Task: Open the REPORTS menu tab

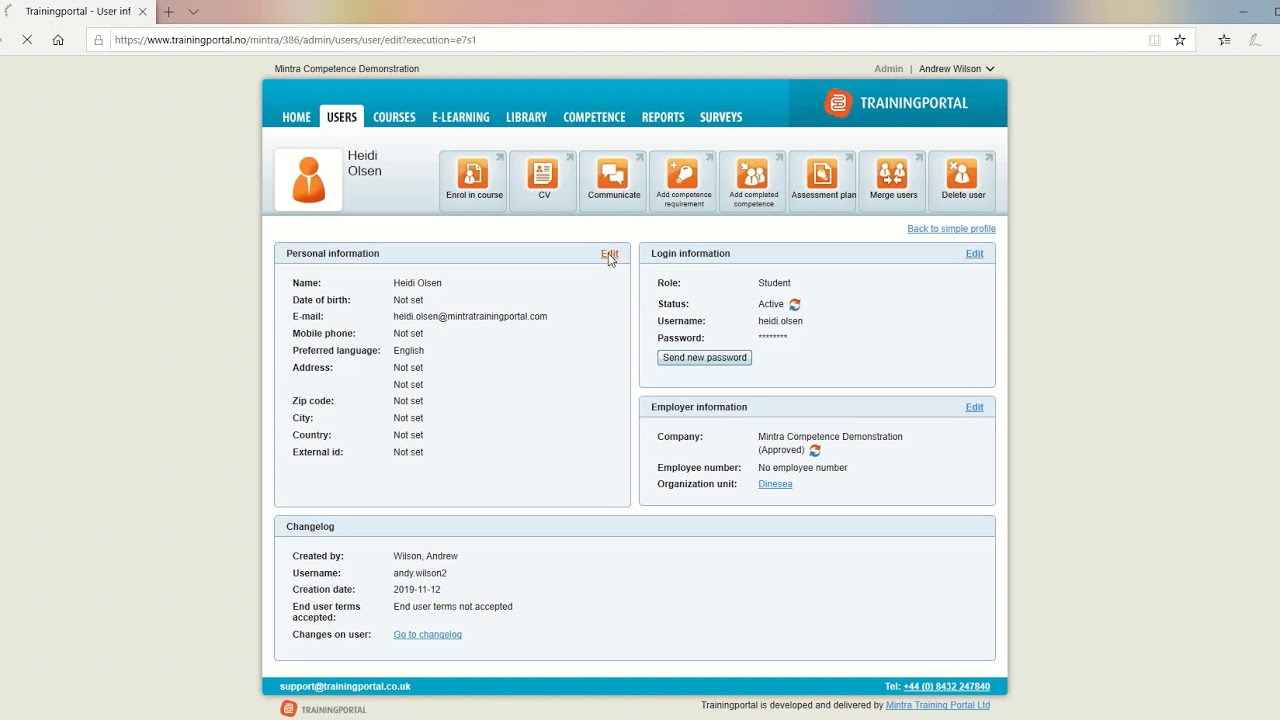Action: pos(663,117)
